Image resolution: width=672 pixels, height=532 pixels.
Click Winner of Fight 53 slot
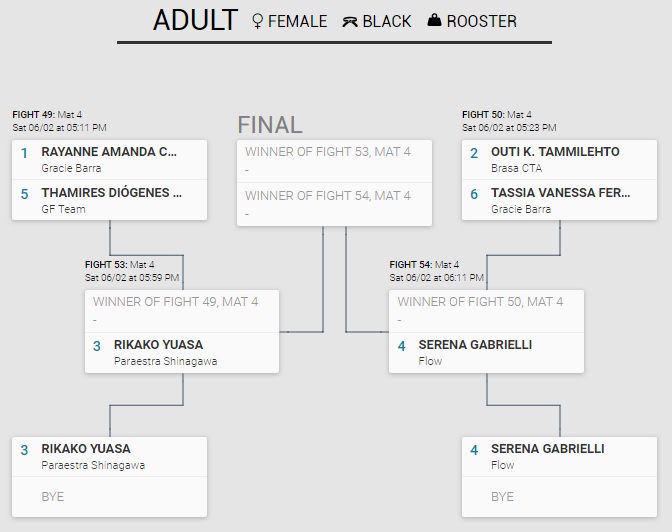(x=327, y=151)
